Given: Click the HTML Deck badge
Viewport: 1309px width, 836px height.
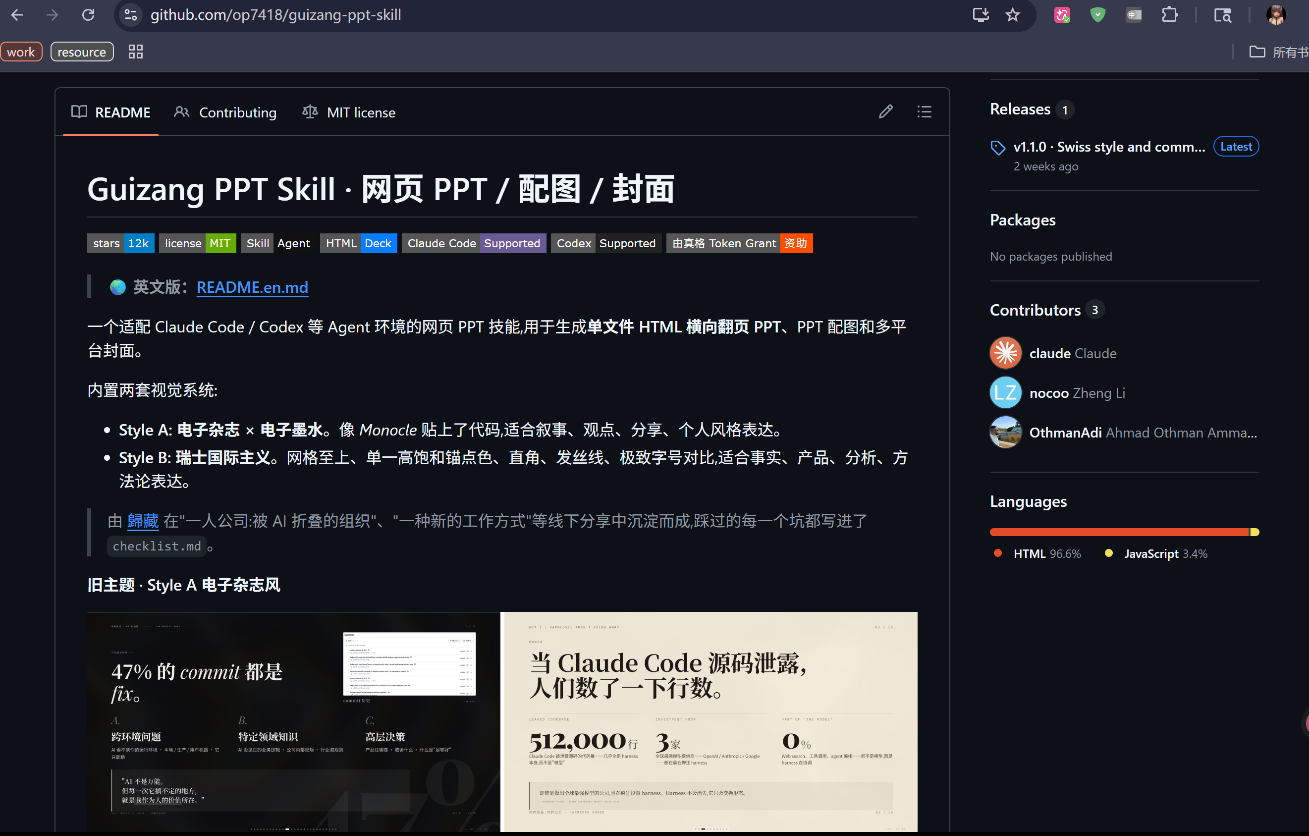Looking at the screenshot, I should [x=359, y=243].
